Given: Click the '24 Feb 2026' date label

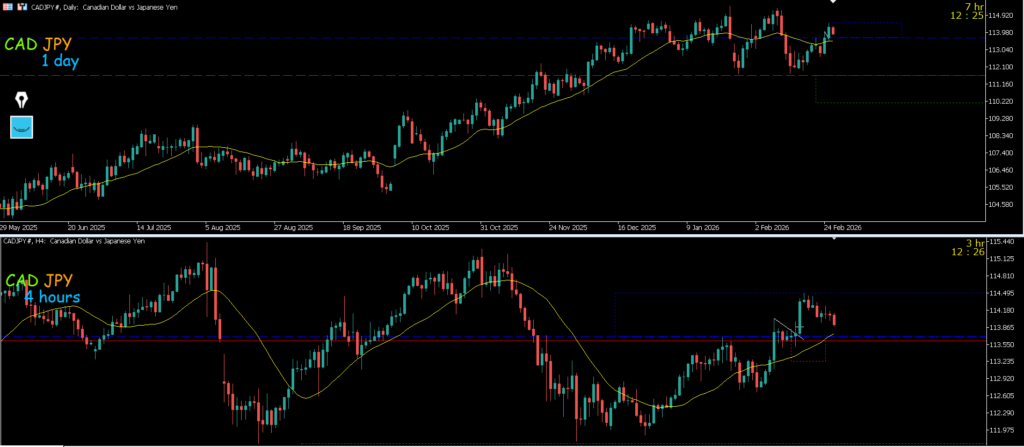Looking at the screenshot, I should (x=842, y=228).
